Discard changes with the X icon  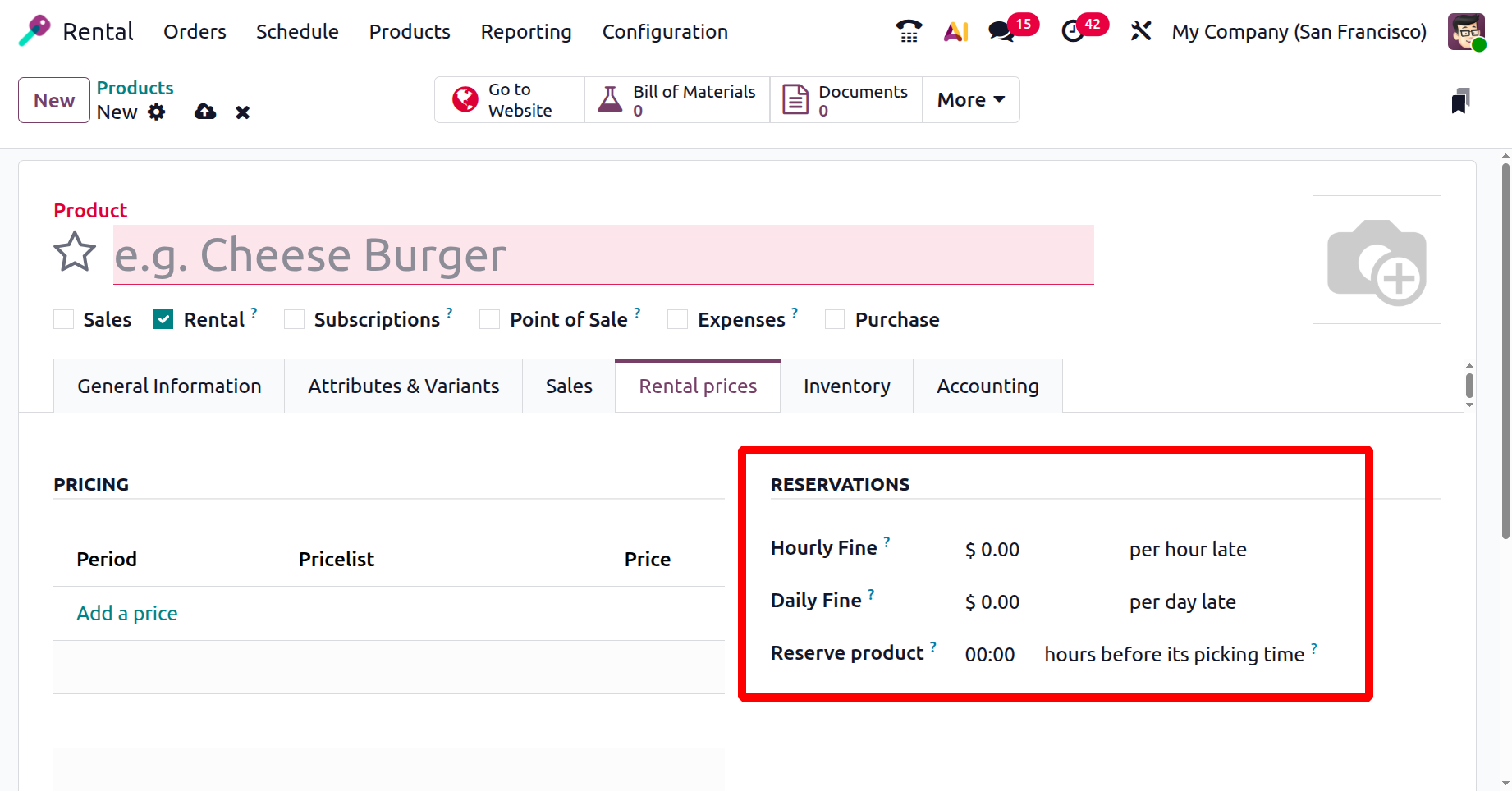[x=242, y=112]
